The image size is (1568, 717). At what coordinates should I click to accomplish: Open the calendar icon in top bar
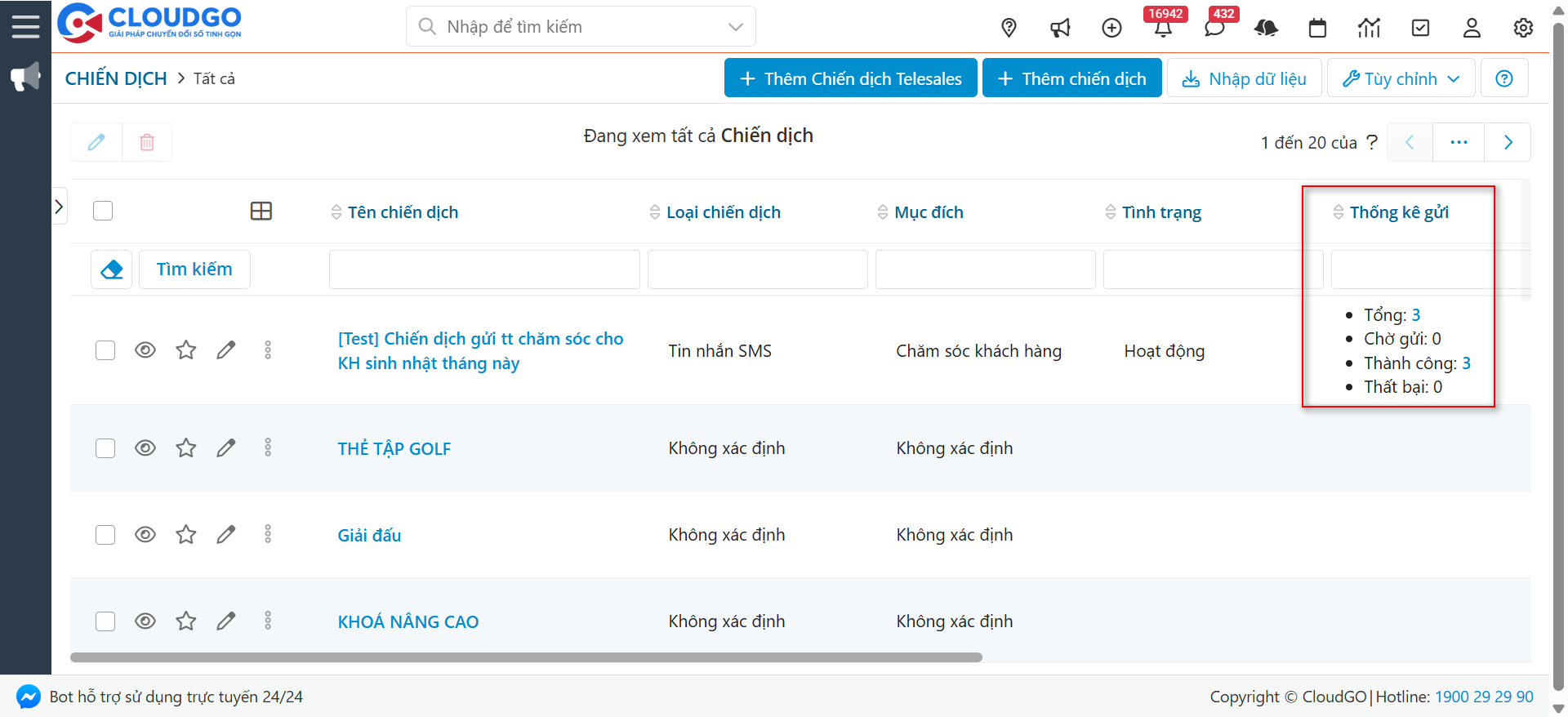tap(1317, 28)
